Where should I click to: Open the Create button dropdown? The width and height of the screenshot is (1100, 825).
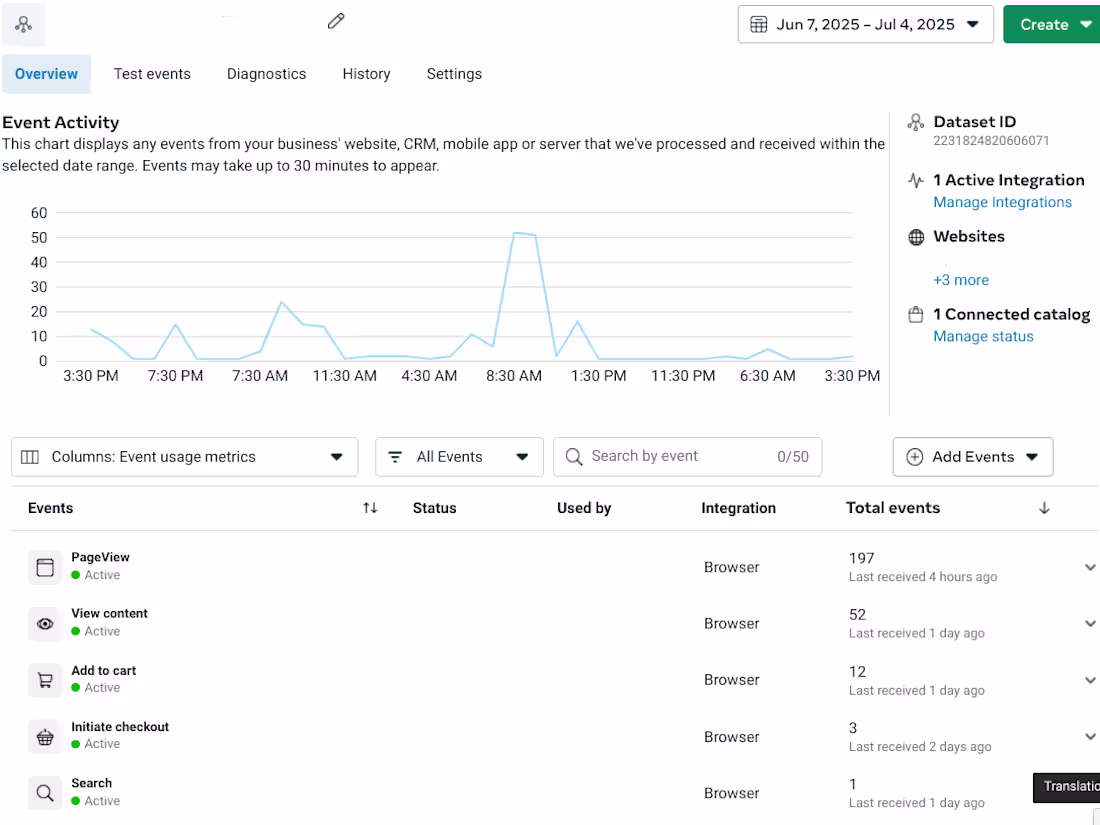[1050, 24]
